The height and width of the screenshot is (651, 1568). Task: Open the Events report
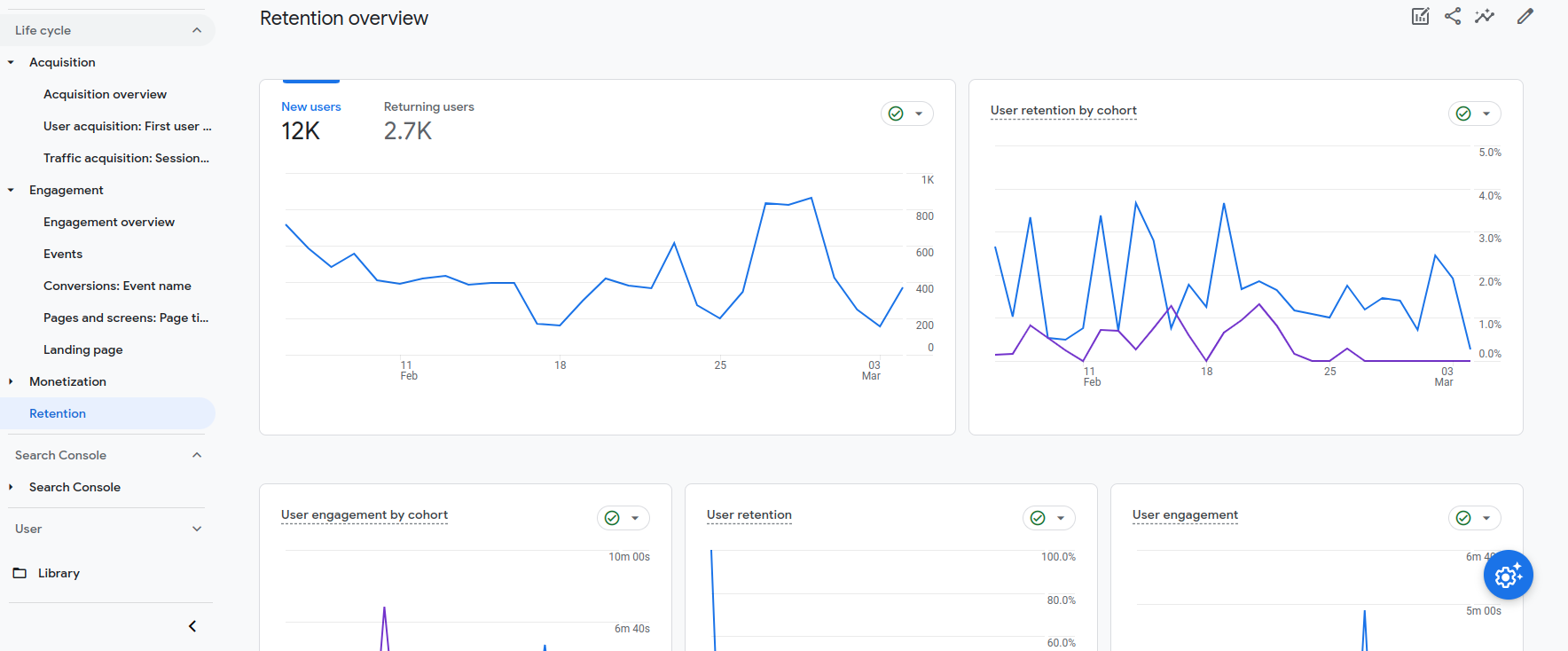tap(63, 254)
